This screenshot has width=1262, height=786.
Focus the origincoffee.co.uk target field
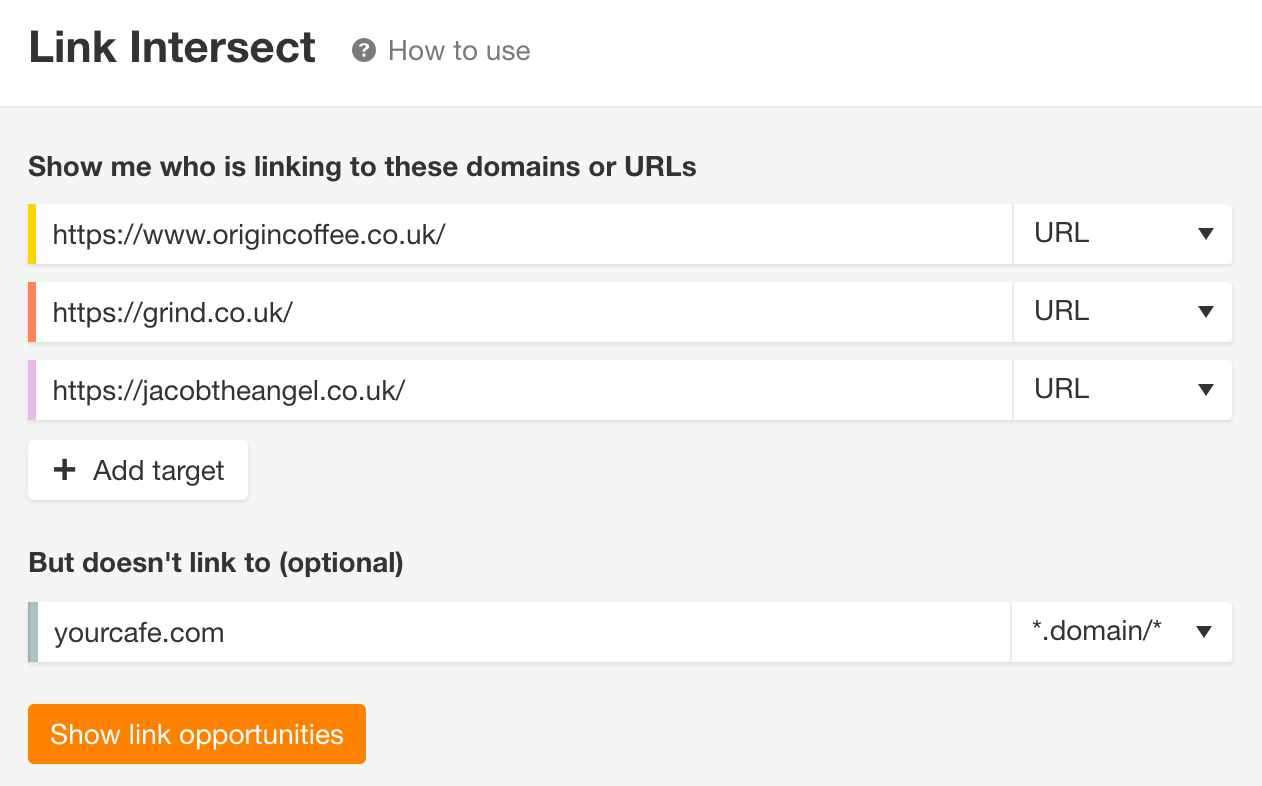pos(520,234)
